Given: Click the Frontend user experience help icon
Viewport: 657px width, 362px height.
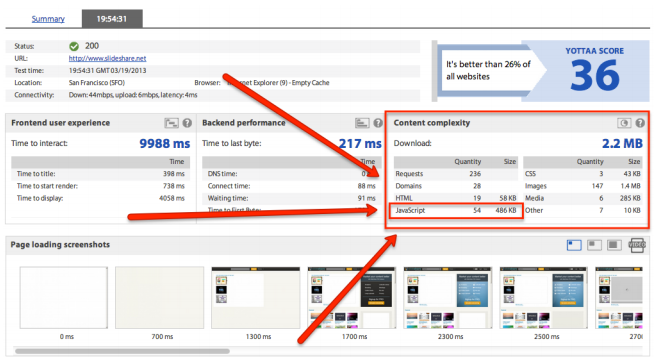Looking at the screenshot, I should [x=187, y=123].
